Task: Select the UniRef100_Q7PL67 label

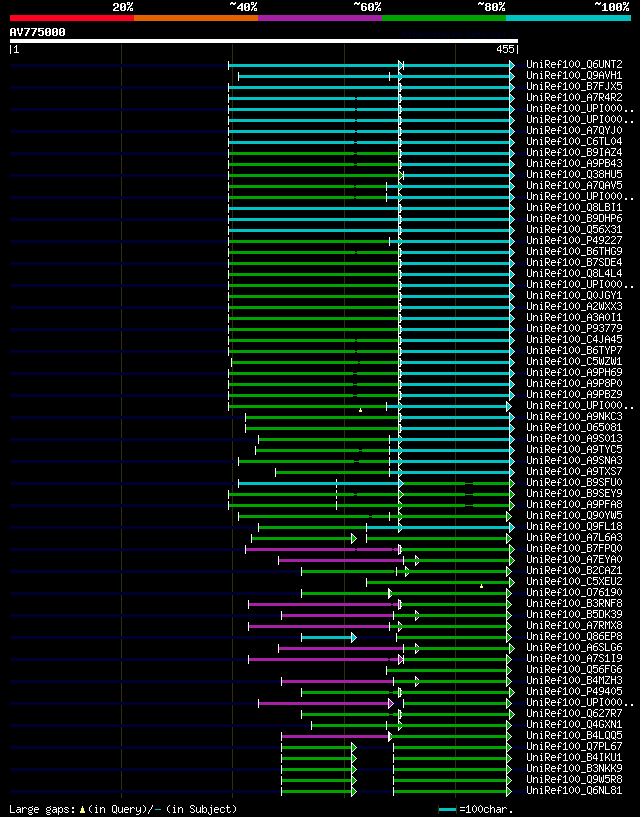Action: [x=574, y=747]
